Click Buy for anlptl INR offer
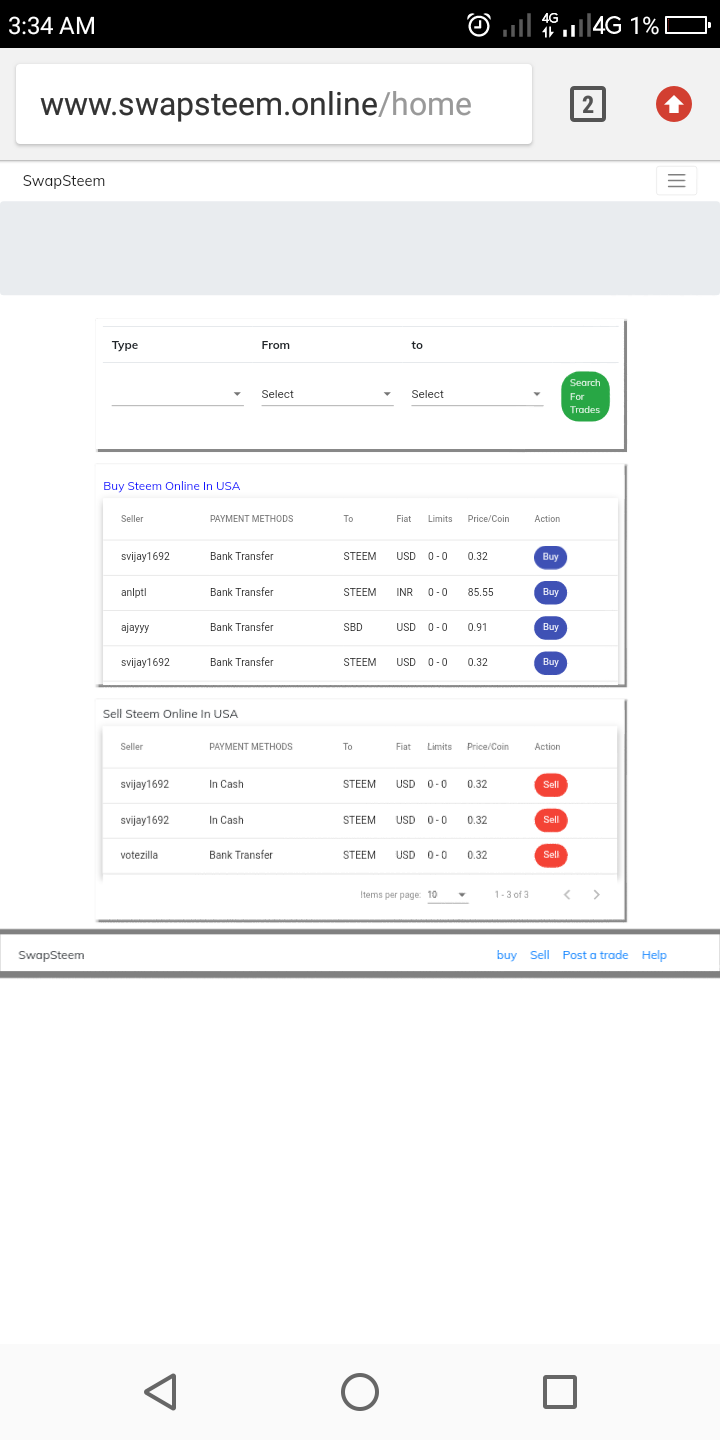 coord(550,592)
